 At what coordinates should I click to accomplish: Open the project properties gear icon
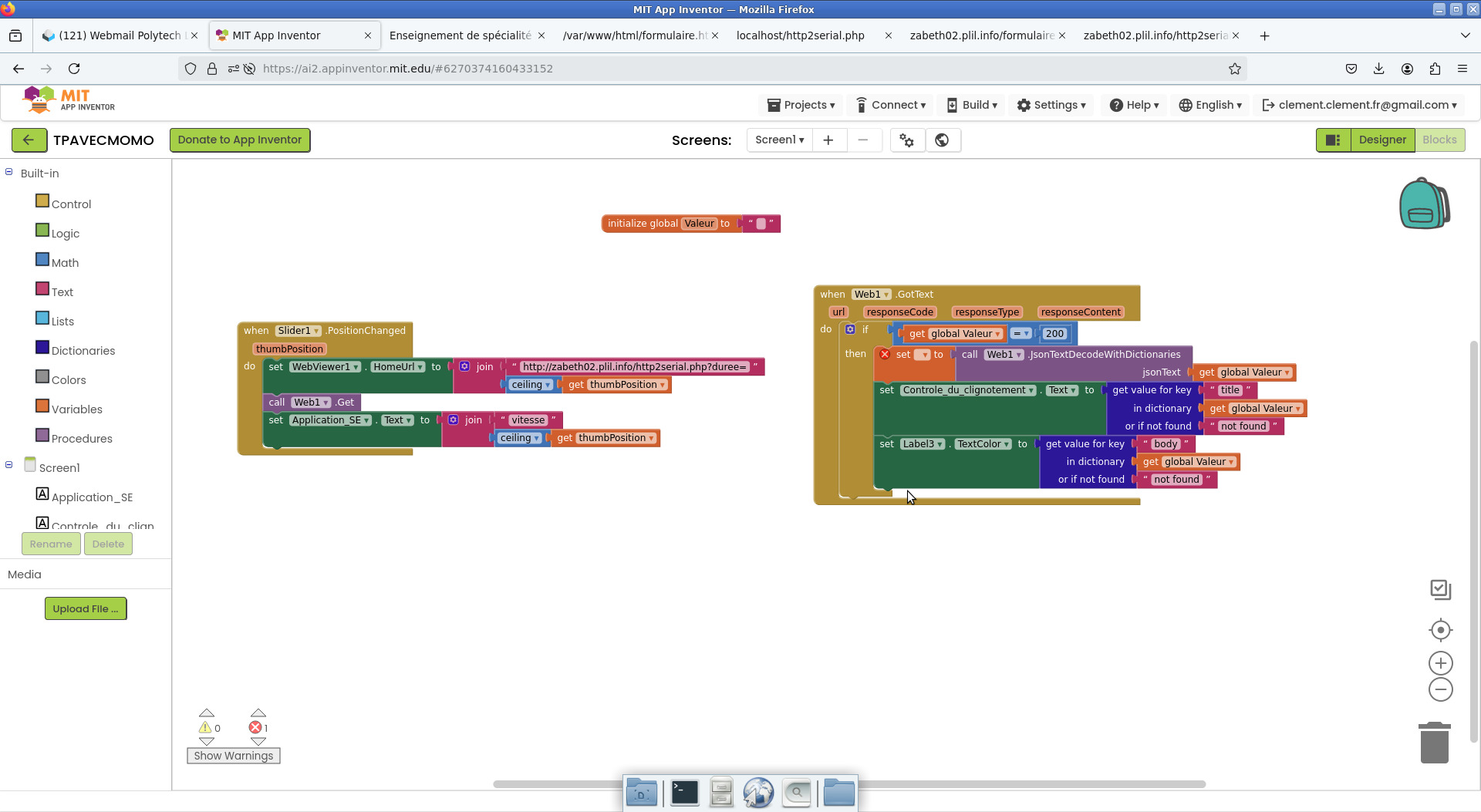click(x=907, y=140)
